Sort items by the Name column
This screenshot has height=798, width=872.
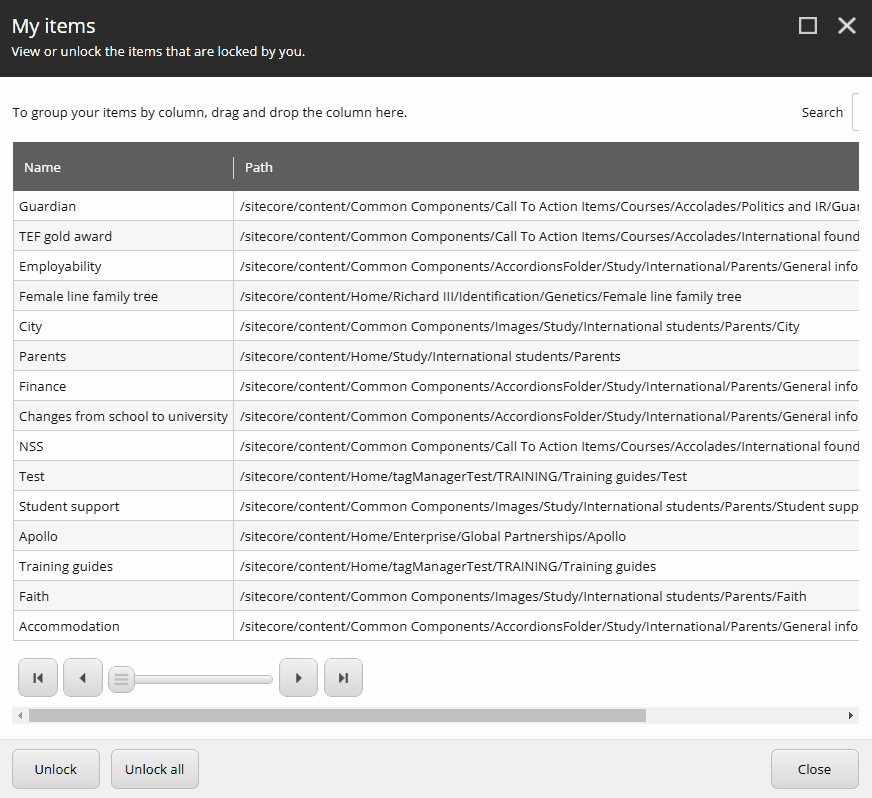[42, 167]
